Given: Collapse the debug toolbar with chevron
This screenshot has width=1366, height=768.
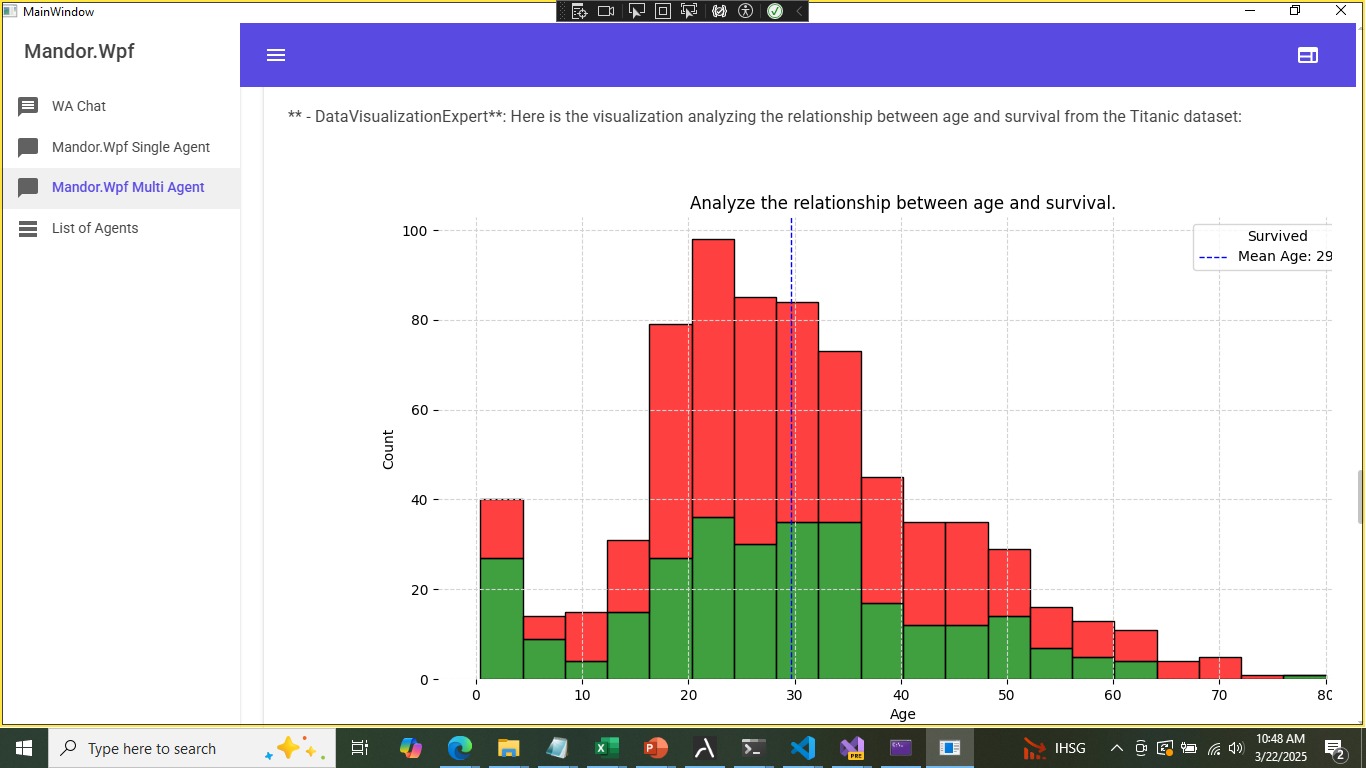Looking at the screenshot, I should [x=798, y=11].
